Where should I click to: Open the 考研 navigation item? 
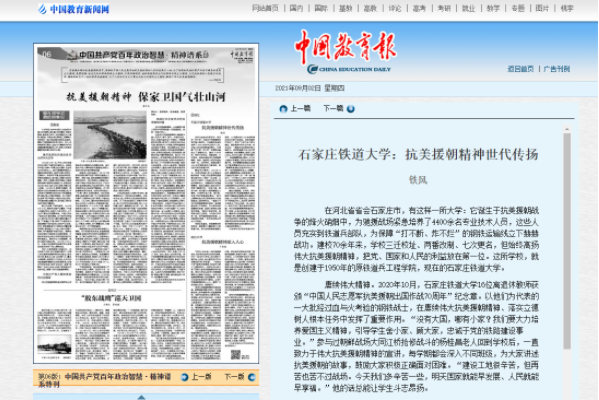[x=444, y=8]
